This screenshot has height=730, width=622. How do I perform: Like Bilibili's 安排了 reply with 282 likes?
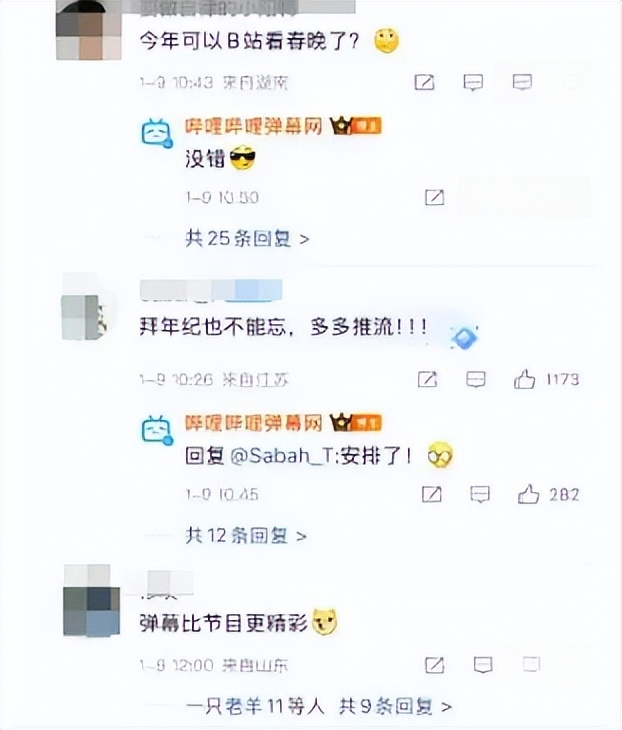click(x=528, y=494)
